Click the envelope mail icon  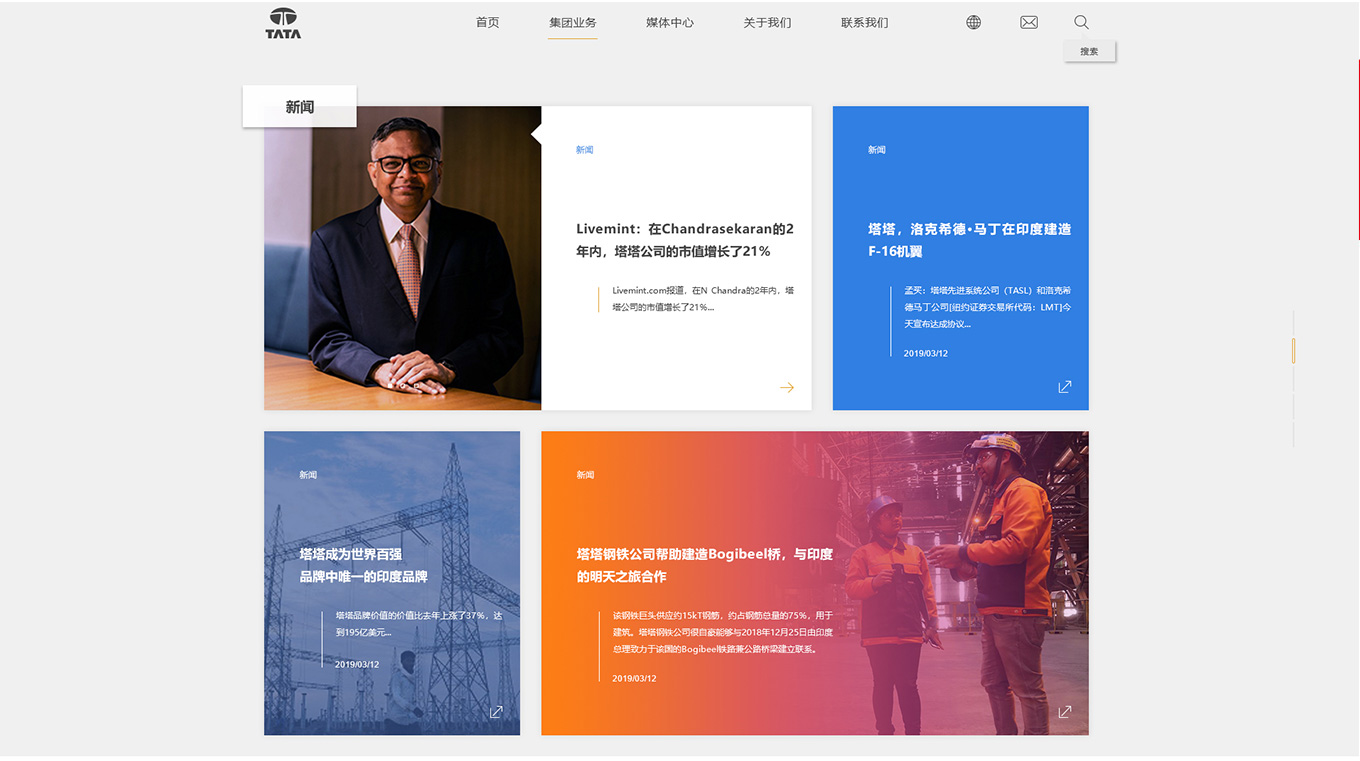click(x=1029, y=22)
